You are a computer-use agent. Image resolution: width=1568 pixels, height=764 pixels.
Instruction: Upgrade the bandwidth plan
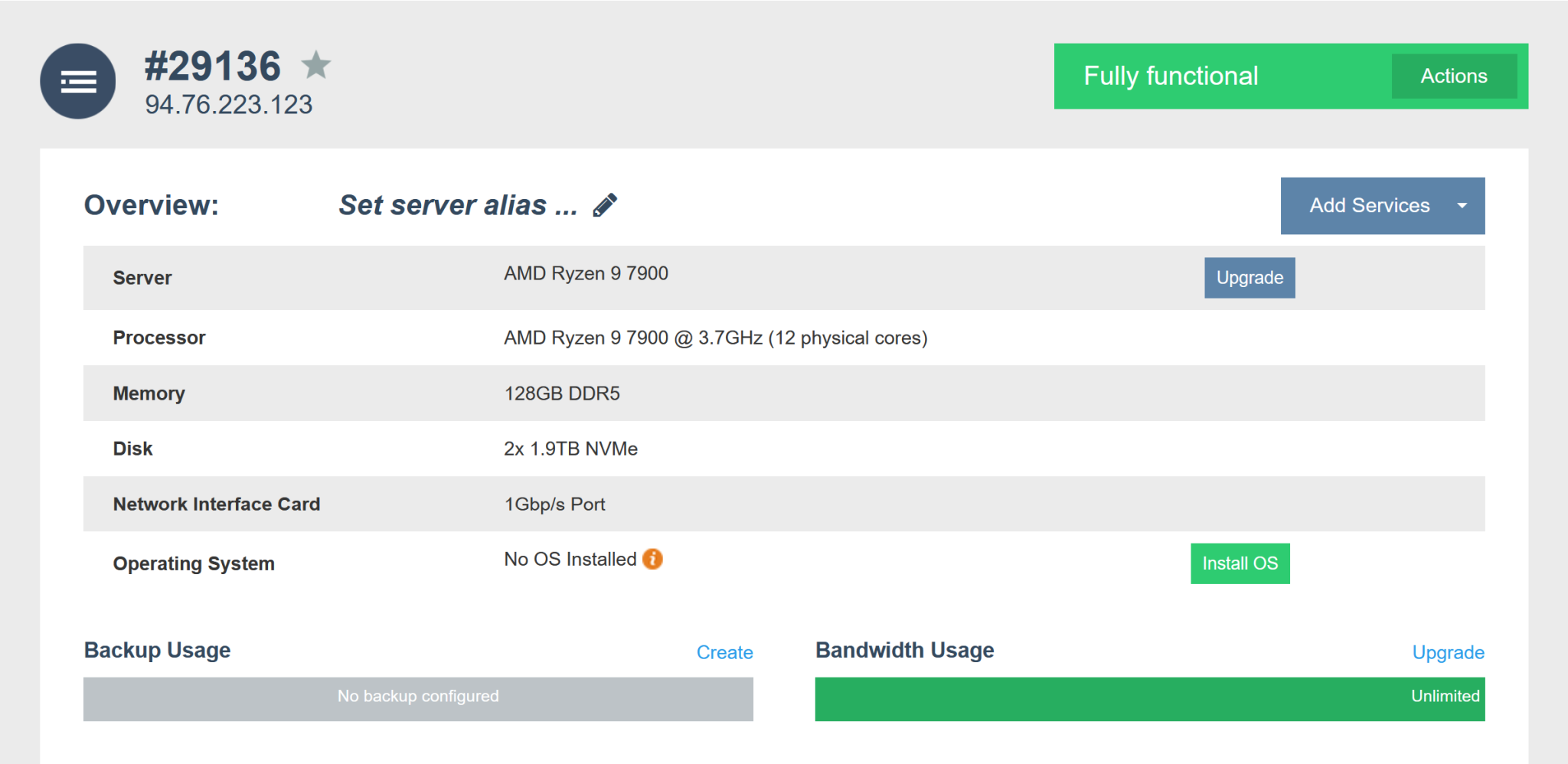(1447, 652)
